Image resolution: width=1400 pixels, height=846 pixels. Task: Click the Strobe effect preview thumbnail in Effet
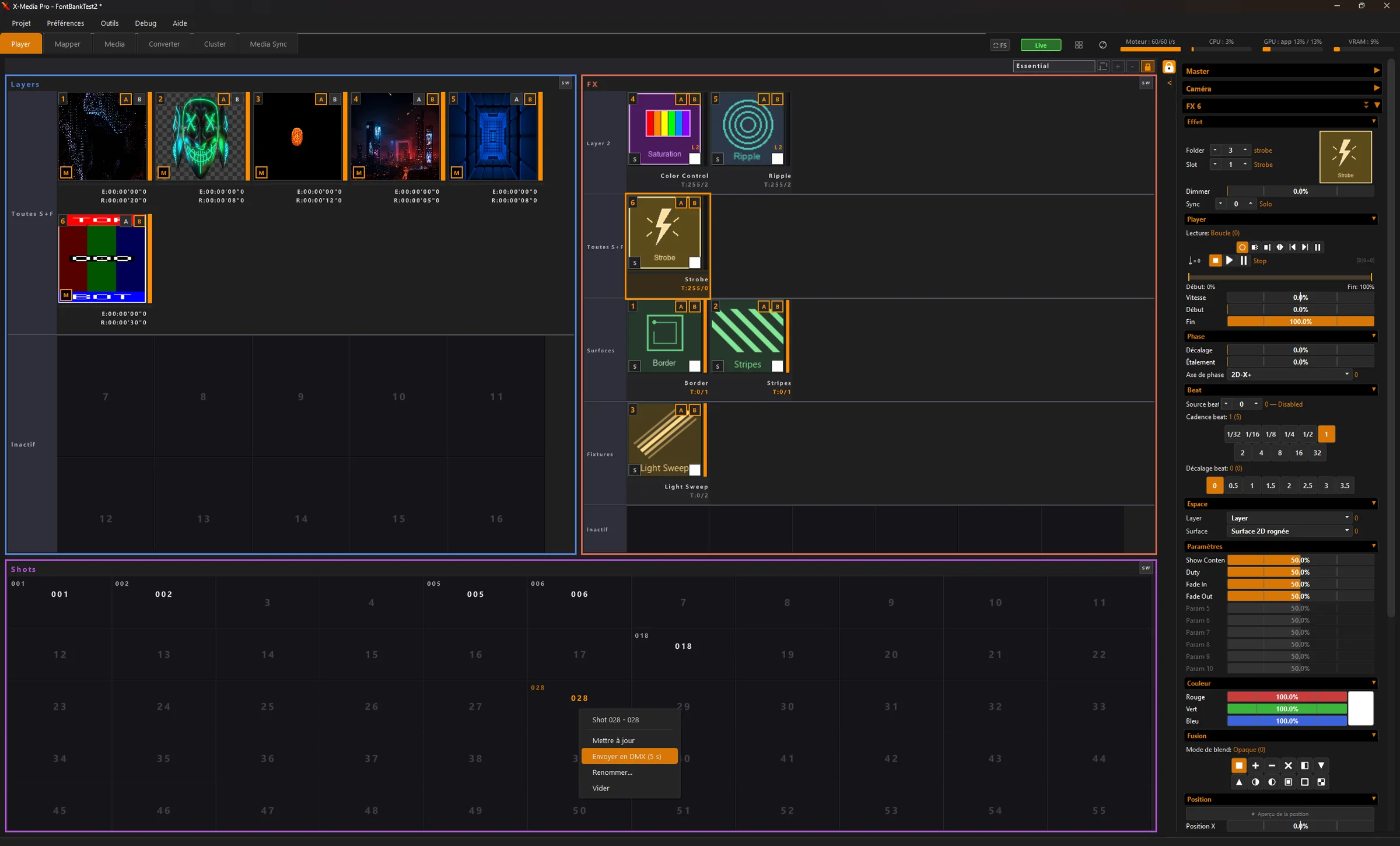(x=1345, y=156)
